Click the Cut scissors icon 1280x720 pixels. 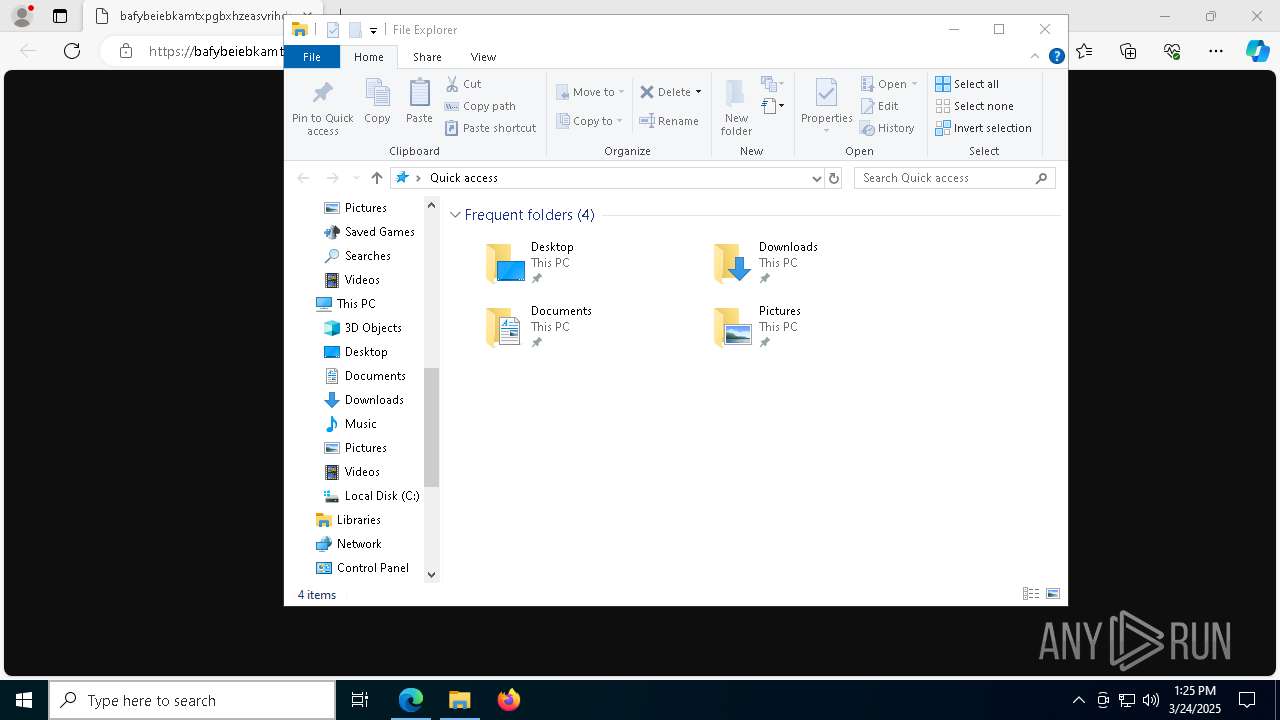(452, 84)
